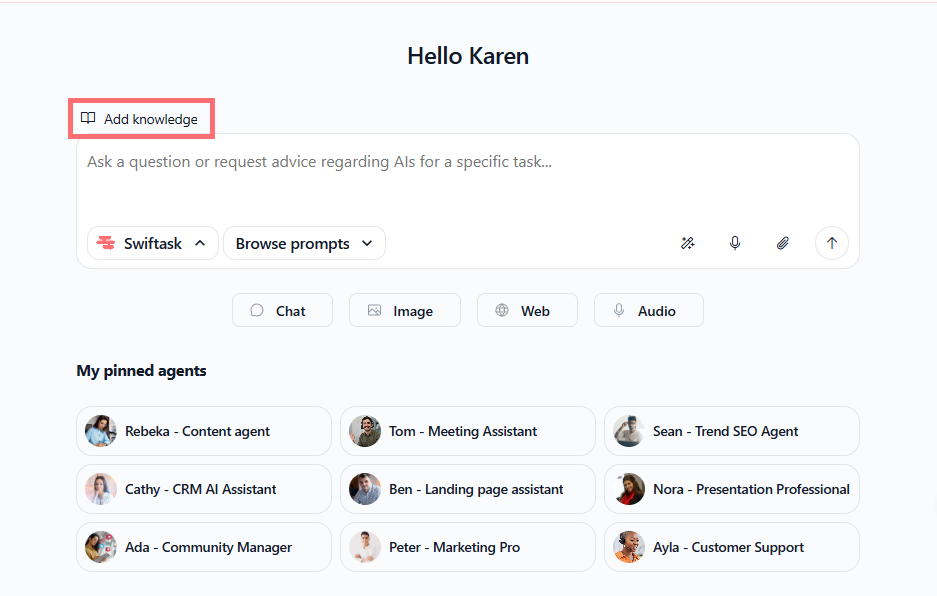
Task: Click the magic wand prompt enhancer icon
Action: (x=688, y=243)
